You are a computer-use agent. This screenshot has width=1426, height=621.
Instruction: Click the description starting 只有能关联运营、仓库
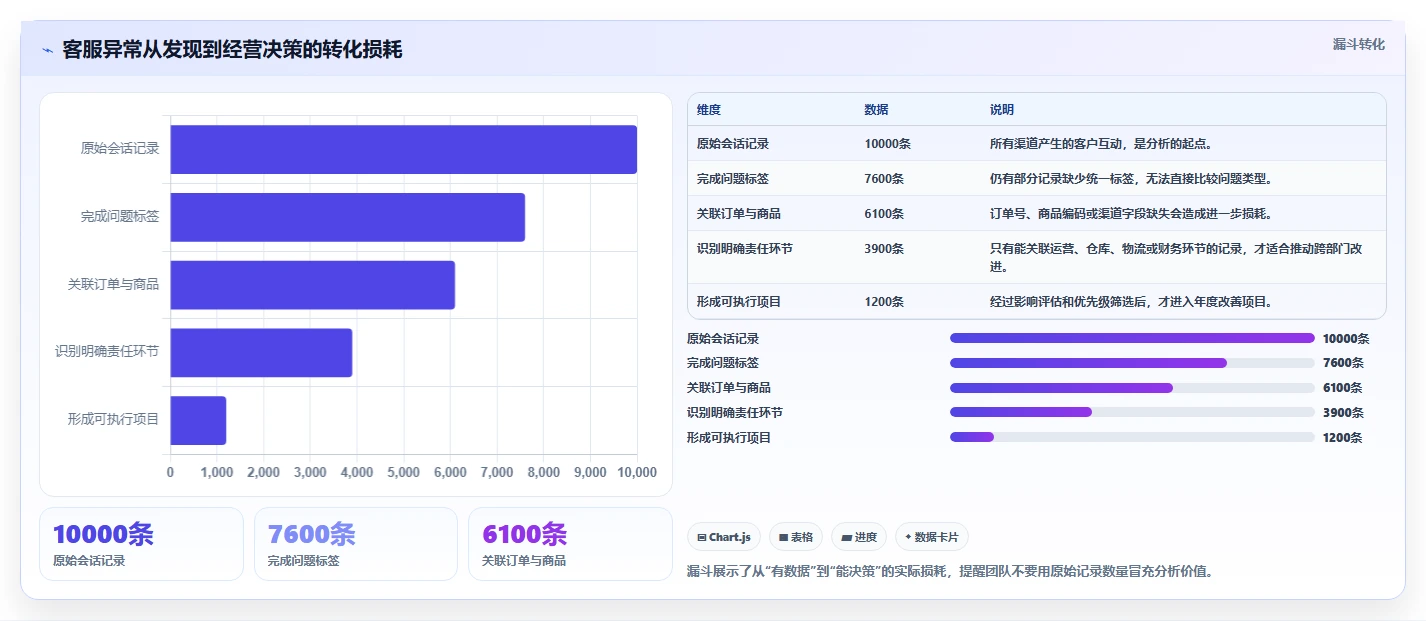[x=1176, y=258]
